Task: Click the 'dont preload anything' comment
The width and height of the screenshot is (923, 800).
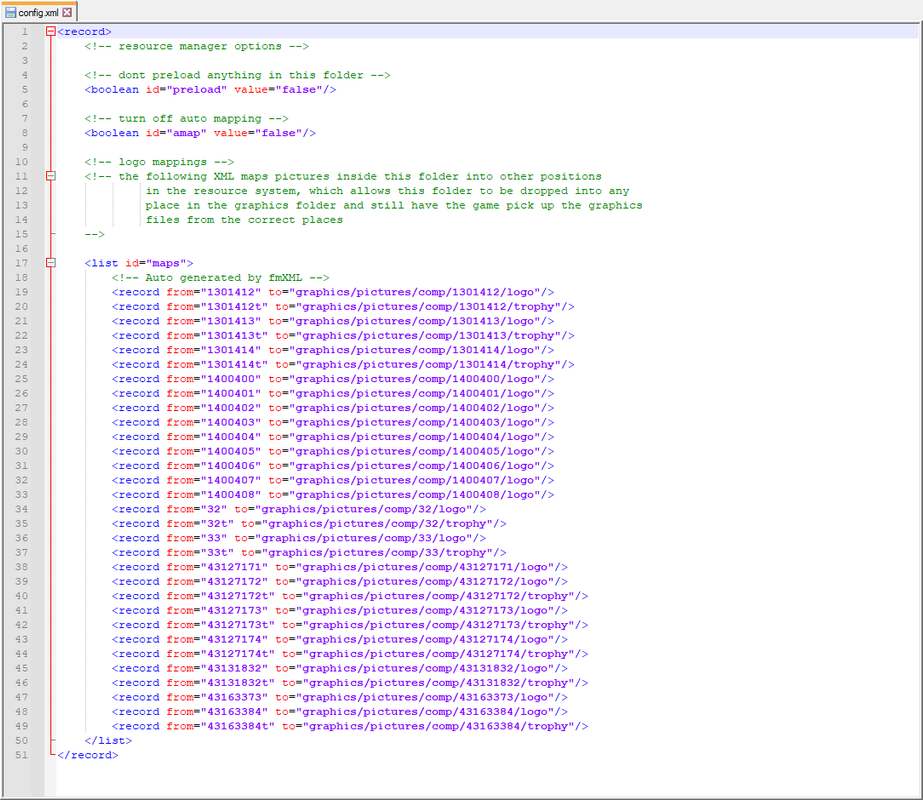Action: point(237,75)
